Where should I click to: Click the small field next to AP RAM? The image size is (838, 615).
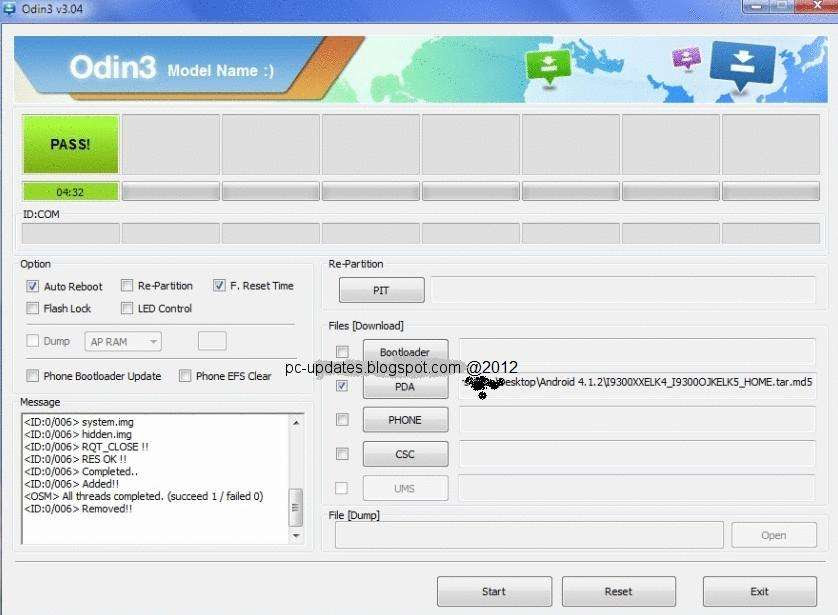(212, 341)
